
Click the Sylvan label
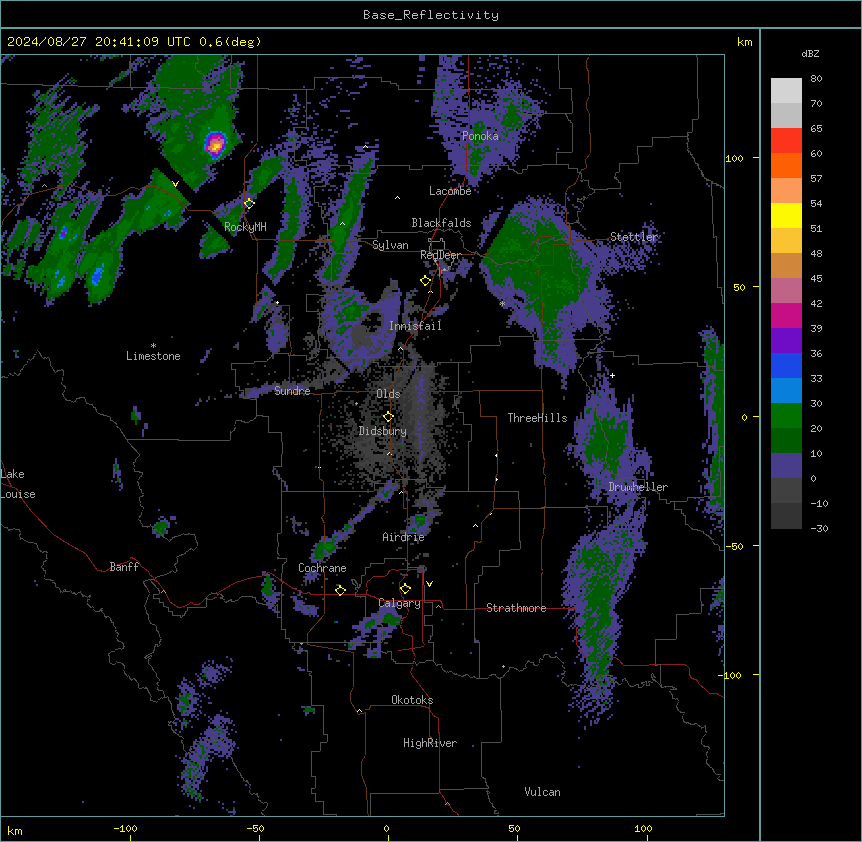click(x=390, y=245)
